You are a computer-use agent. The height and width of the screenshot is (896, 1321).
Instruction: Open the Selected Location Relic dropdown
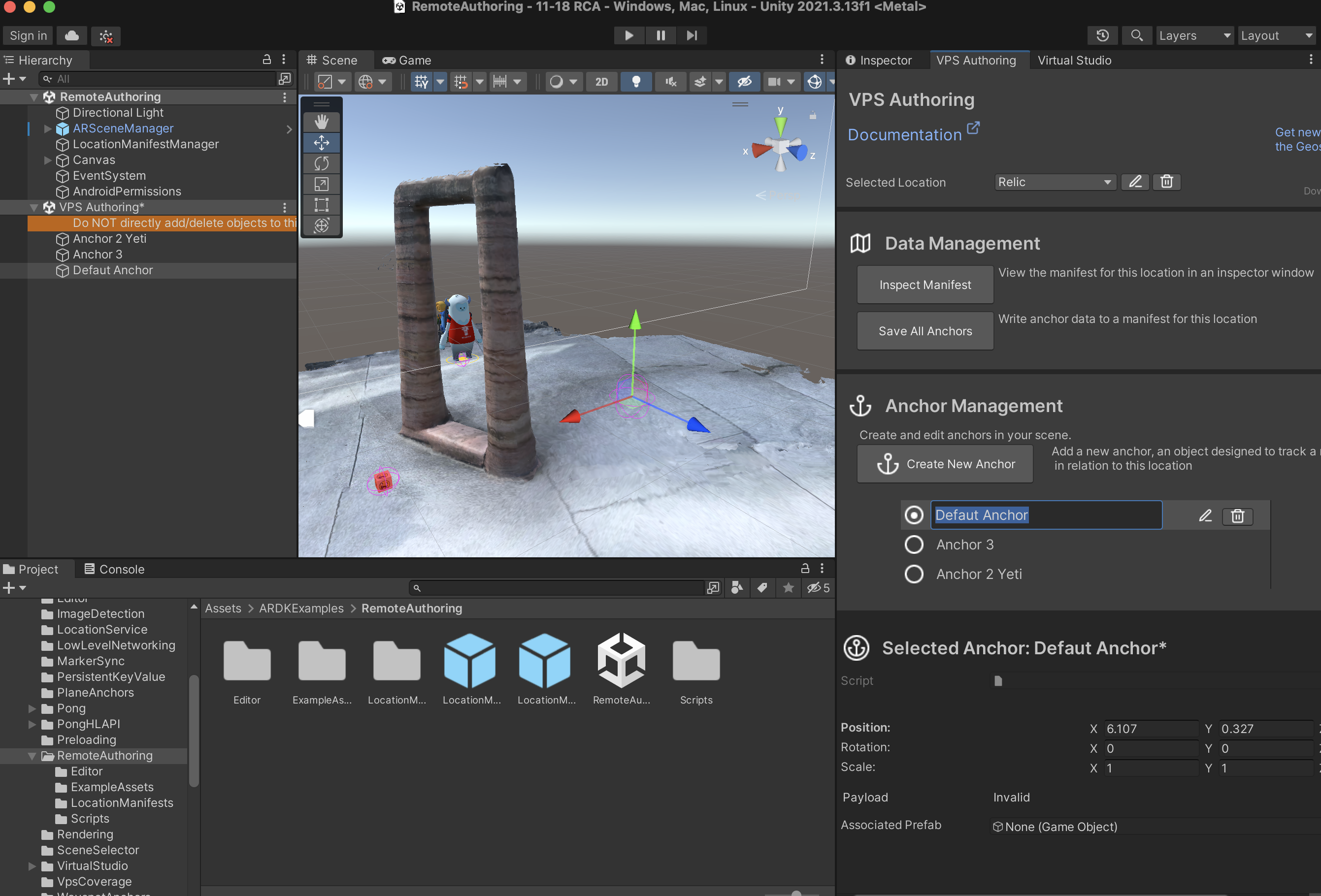(1055, 182)
